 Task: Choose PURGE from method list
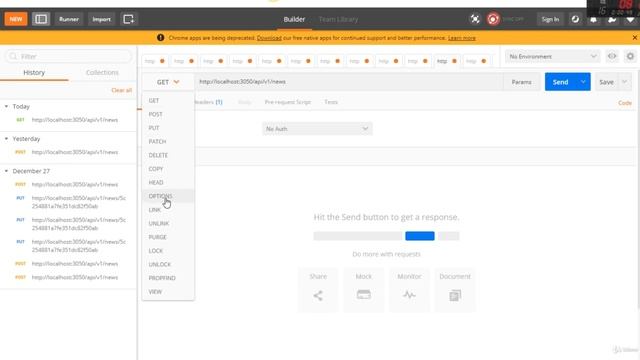168,237
